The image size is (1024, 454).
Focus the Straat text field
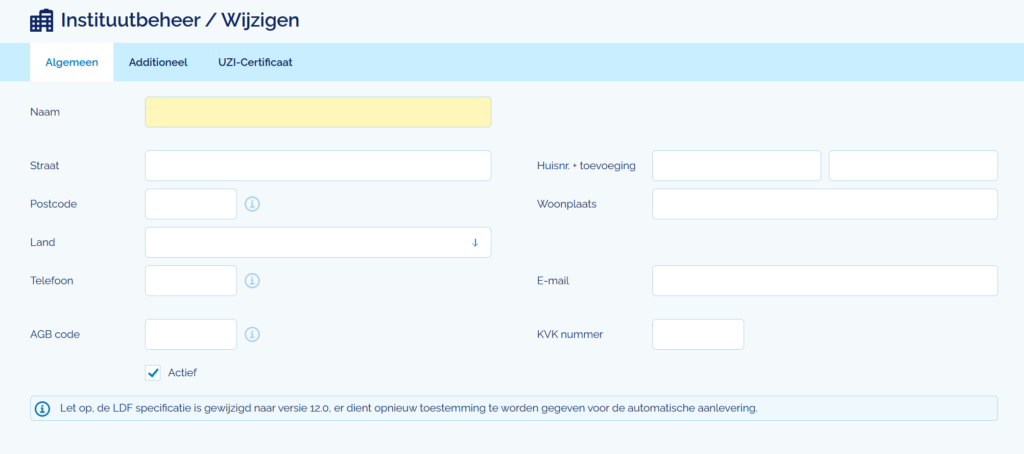(x=318, y=165)
